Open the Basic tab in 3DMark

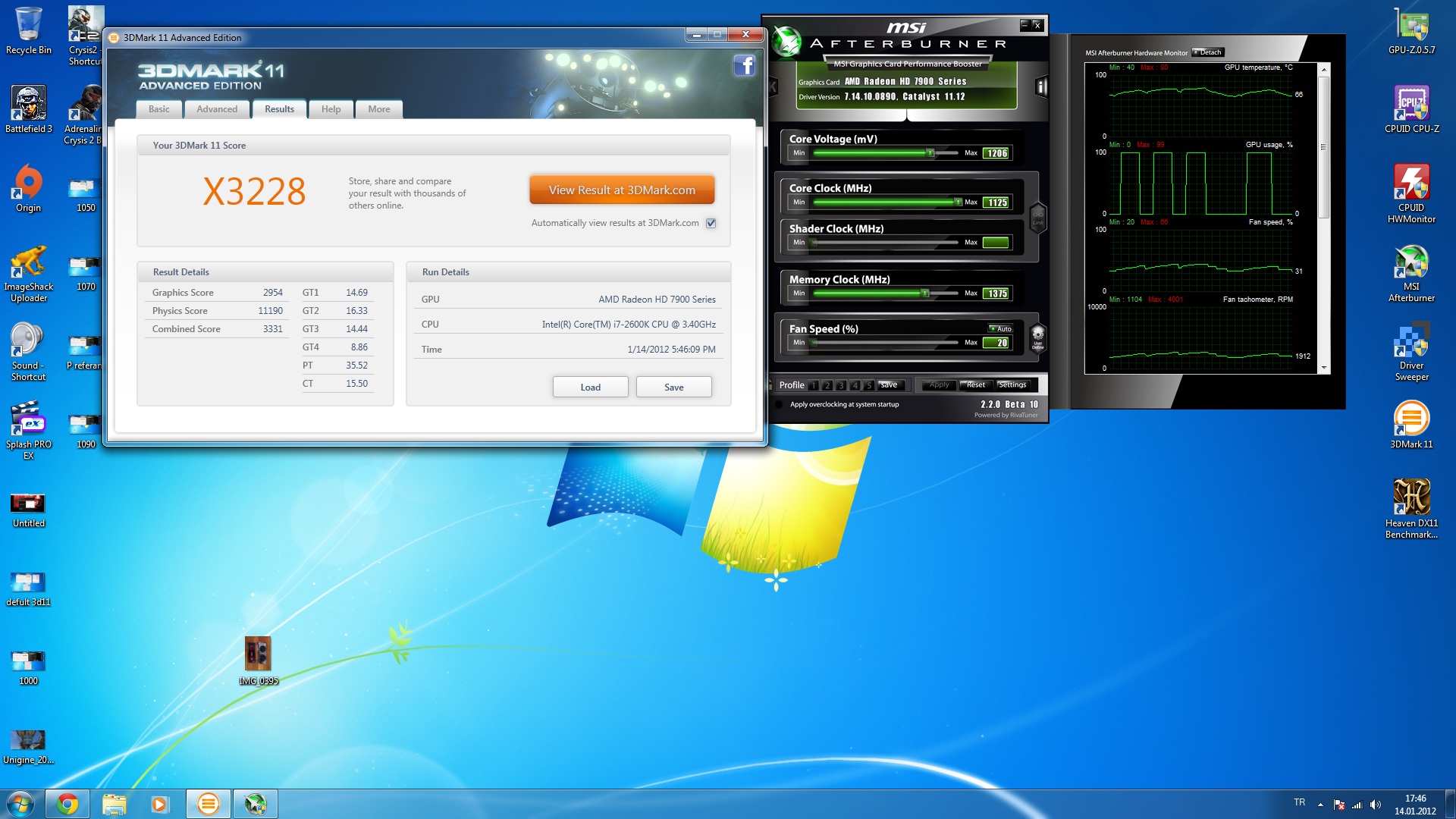(x=159, y=109)
